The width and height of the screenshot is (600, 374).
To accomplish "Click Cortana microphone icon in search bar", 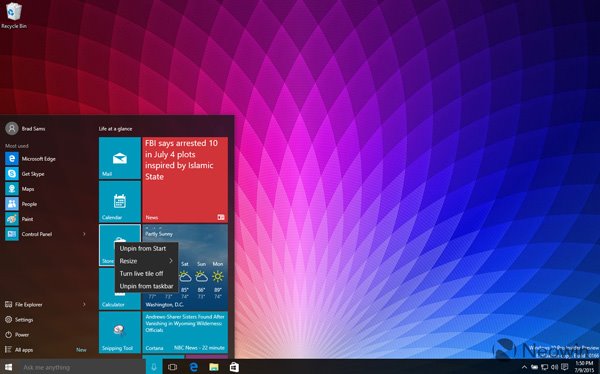I will pos(154,367).
